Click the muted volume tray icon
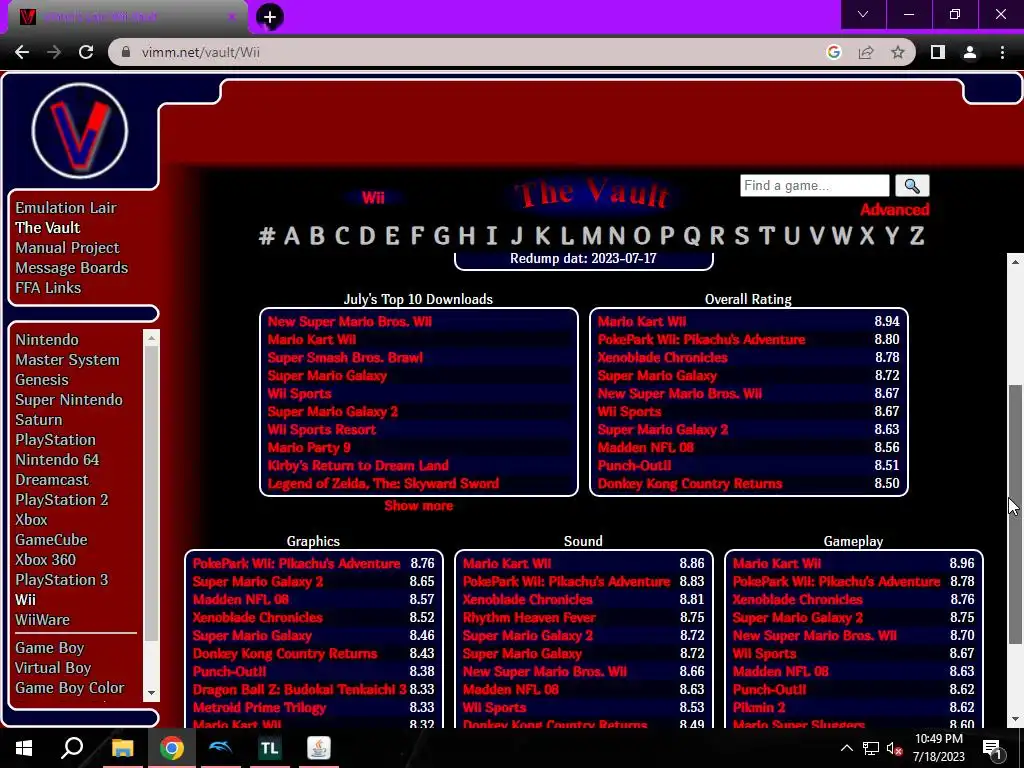This screenshot has width=1024, height=768. point(894,748)
